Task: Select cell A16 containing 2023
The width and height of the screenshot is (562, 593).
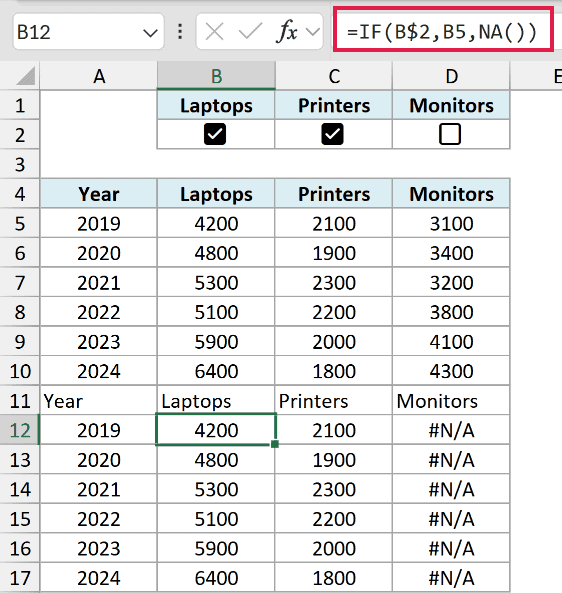Action: click(x=98, y=548)
